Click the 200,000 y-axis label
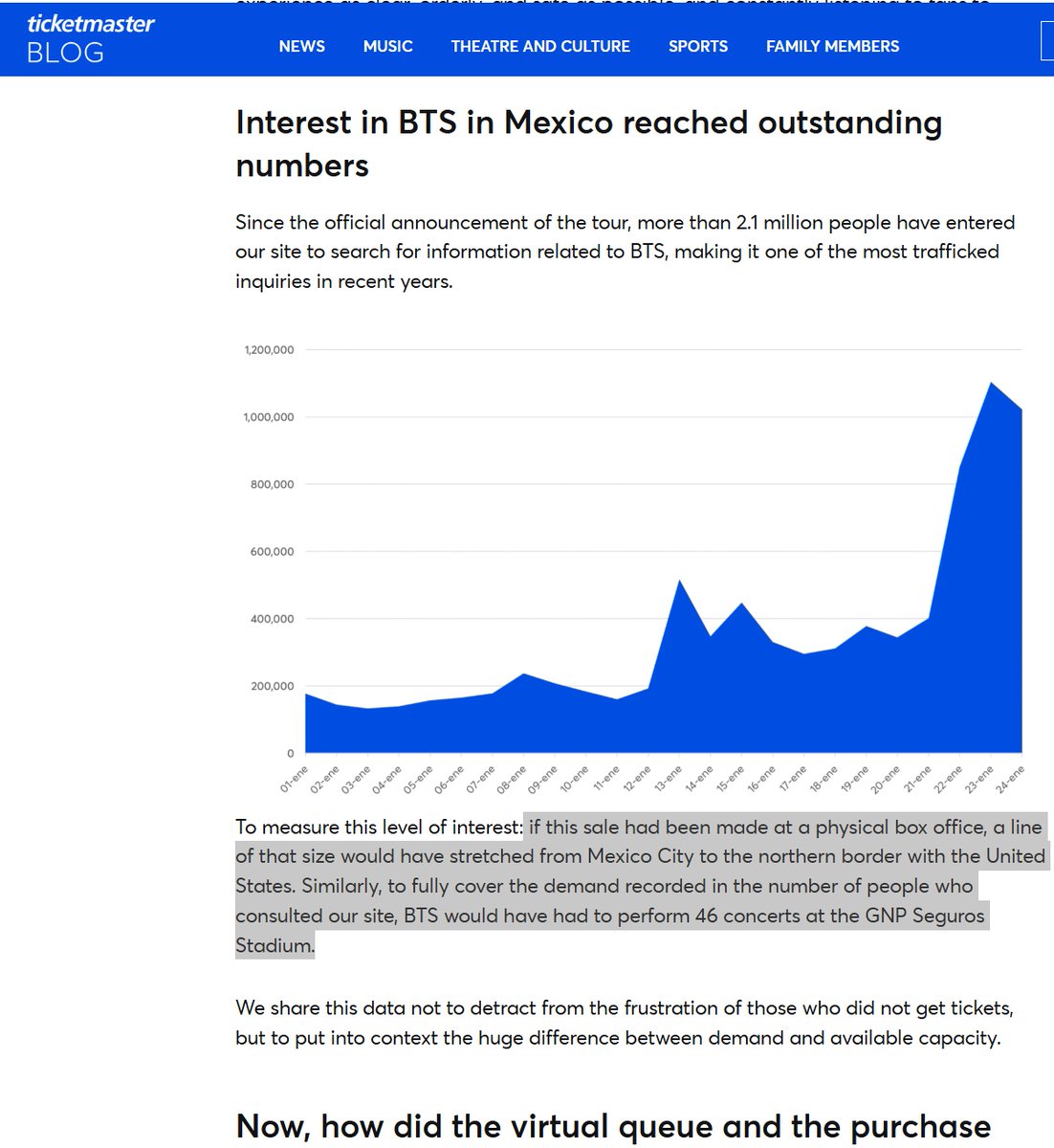This screenshot has height=1148, width=1054. pos(273,686)
